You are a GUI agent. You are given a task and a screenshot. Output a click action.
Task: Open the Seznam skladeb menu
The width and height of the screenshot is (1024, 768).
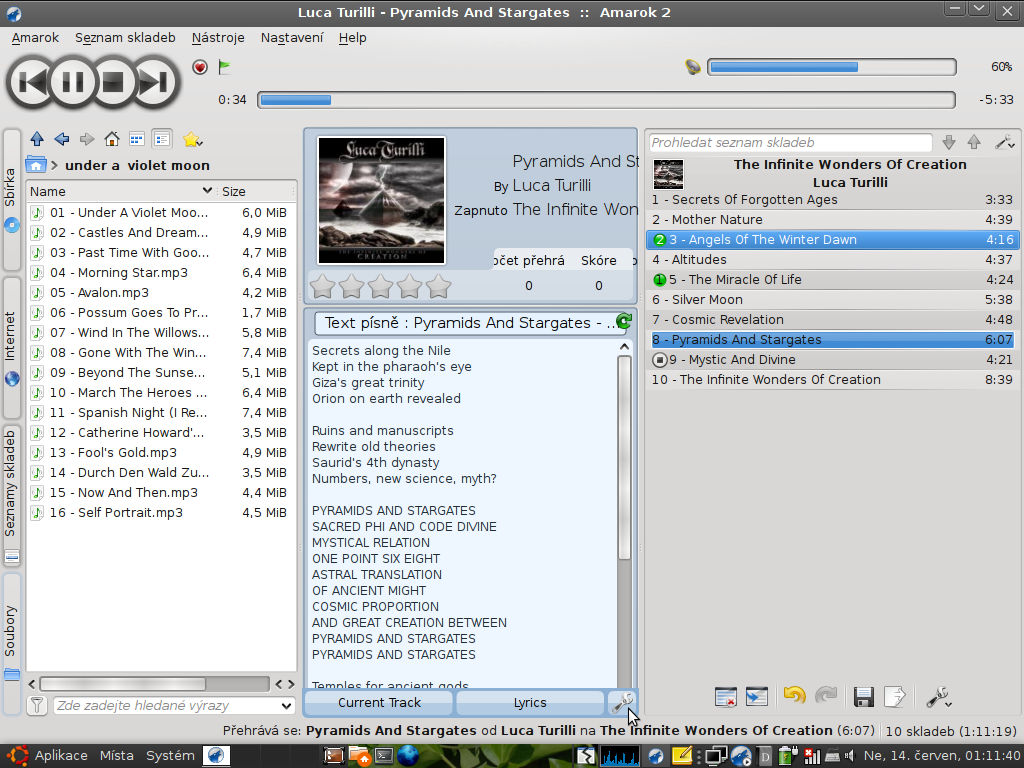[x=125, y=38]
